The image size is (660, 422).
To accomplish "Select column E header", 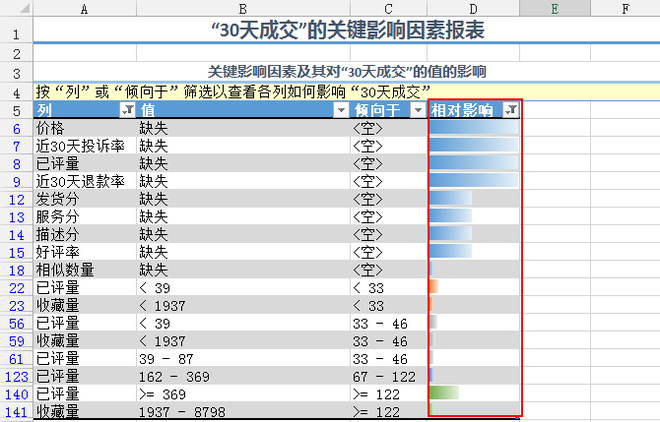I will coord(555,8).
